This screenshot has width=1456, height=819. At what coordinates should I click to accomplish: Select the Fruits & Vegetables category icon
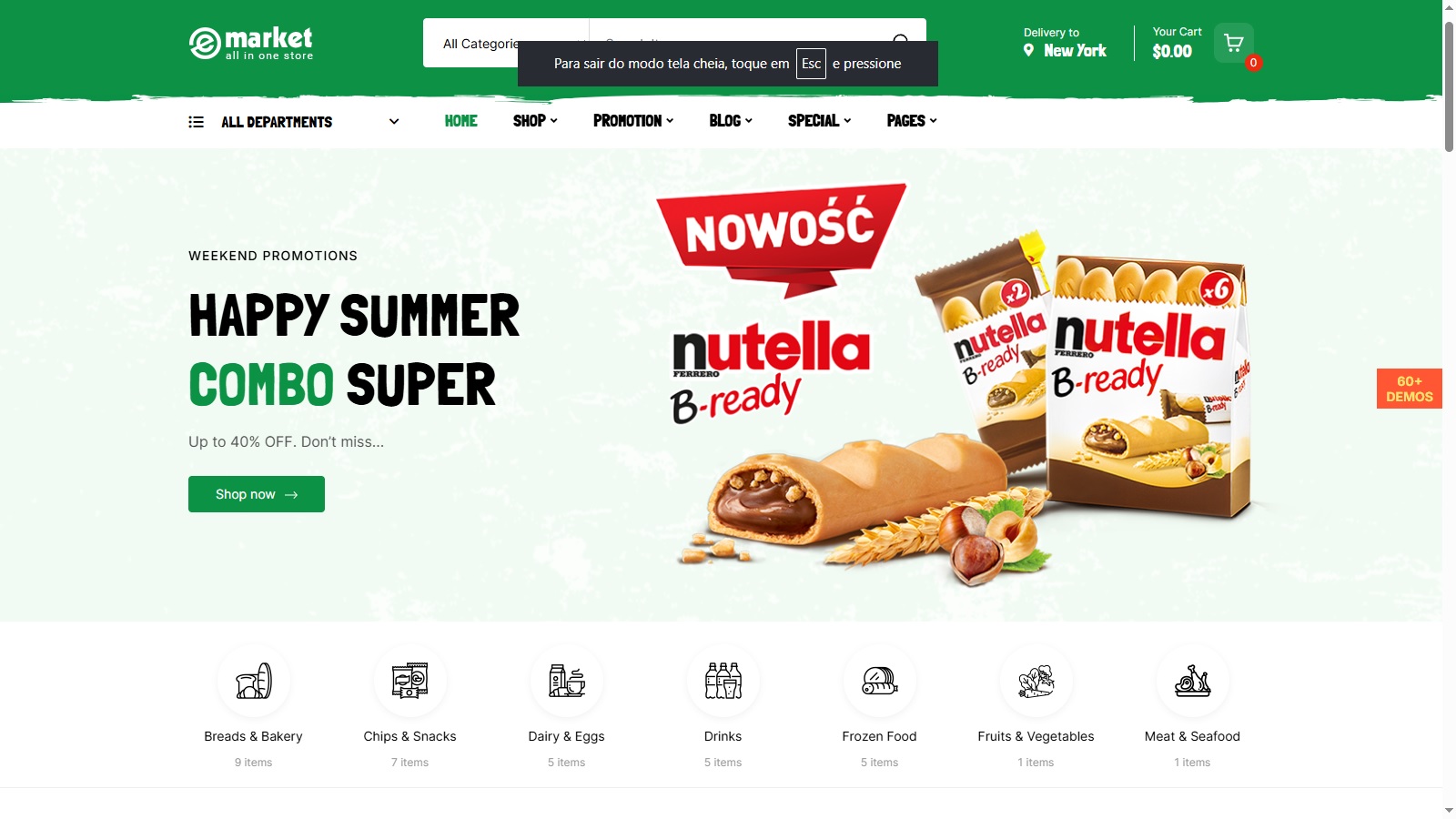tap(1036, 681)
